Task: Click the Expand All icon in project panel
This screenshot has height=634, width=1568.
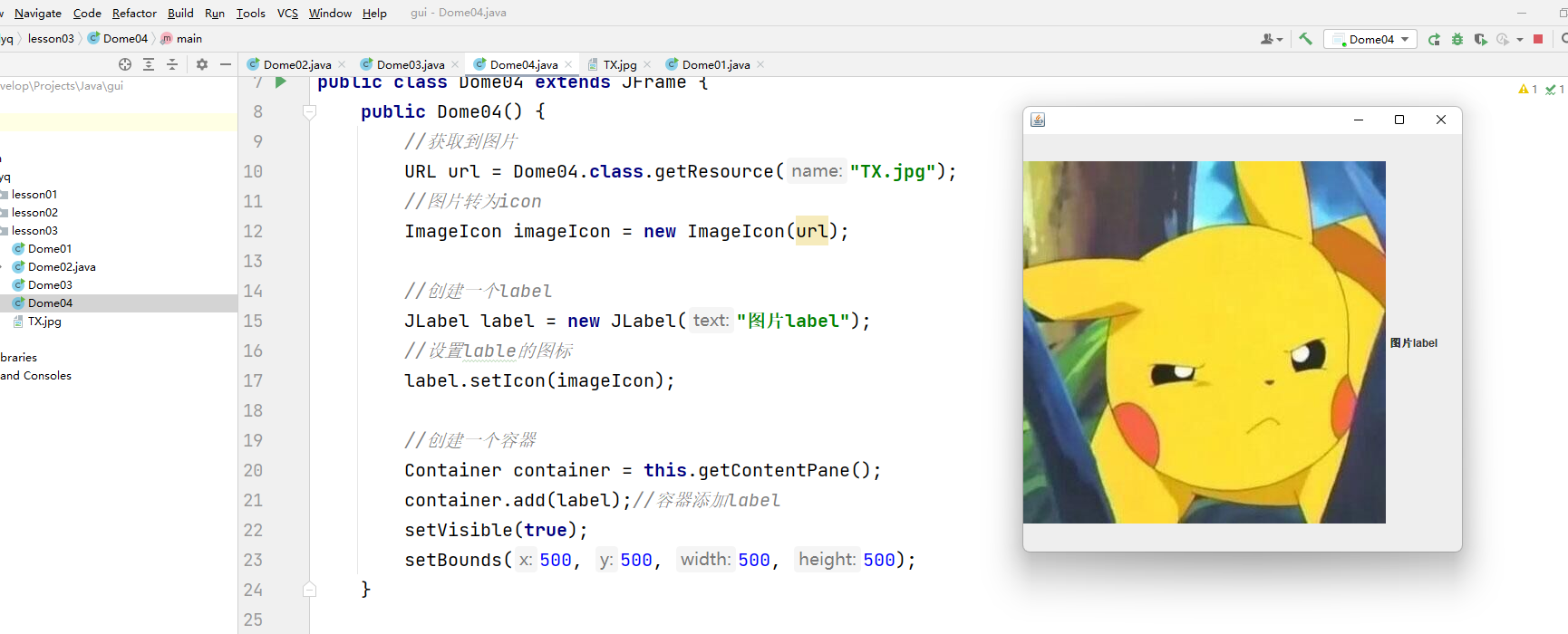Action: 149,64
